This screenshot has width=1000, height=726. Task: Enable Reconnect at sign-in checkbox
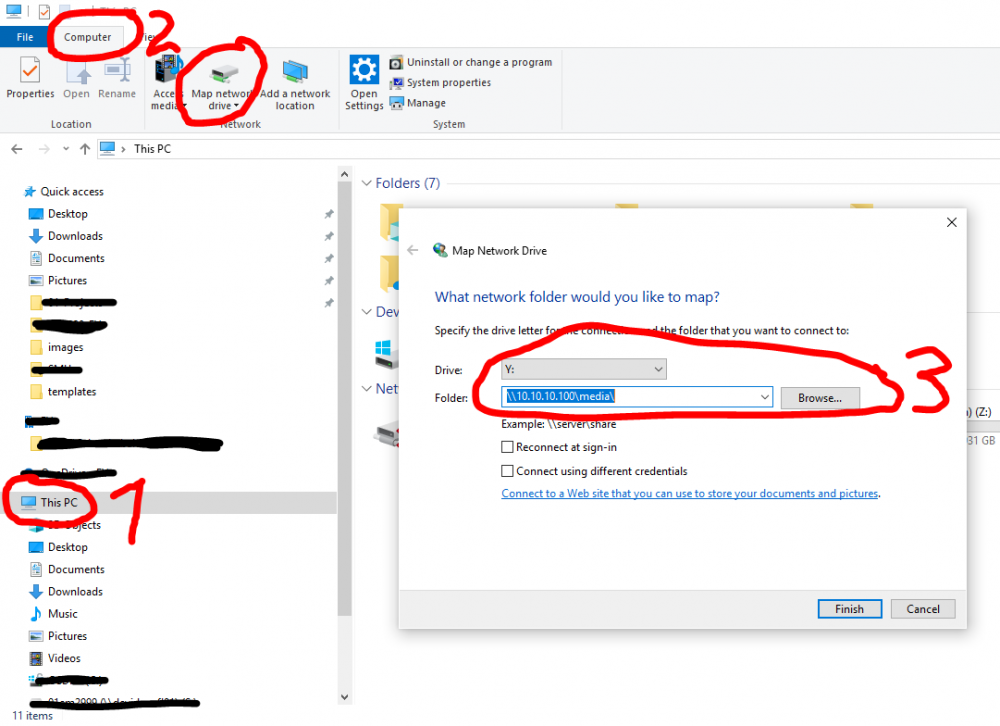point(507,447)
